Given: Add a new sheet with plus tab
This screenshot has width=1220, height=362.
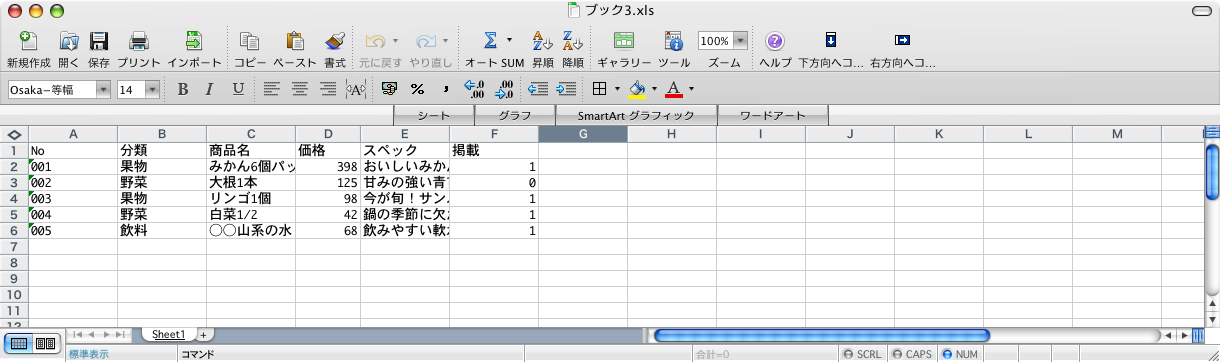Looking at the screenshot, I should coord(203,334).
